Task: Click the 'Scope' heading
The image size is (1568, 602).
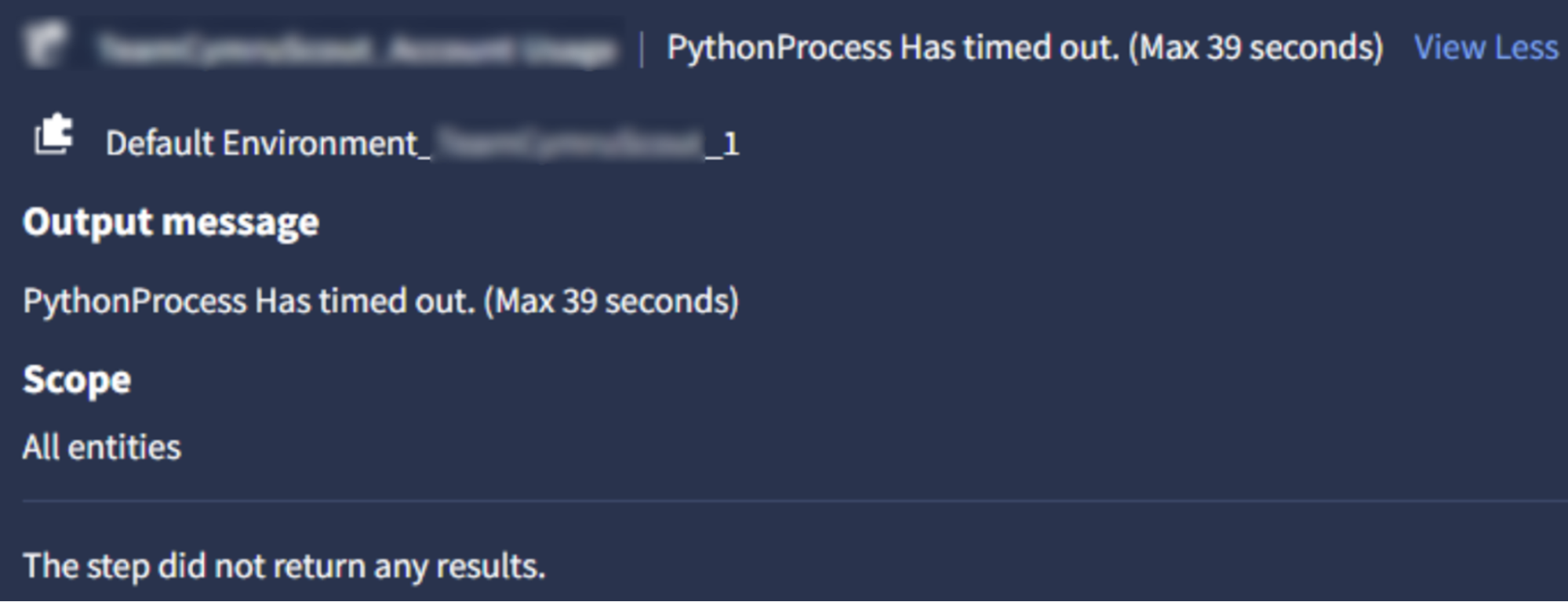Action: [x=77, y=380]
